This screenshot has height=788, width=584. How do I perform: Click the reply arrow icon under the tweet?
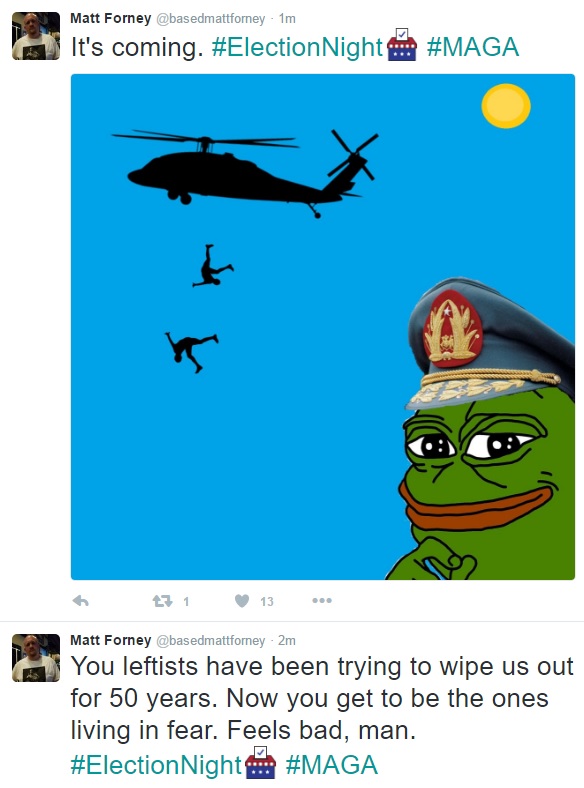(80, 601)
